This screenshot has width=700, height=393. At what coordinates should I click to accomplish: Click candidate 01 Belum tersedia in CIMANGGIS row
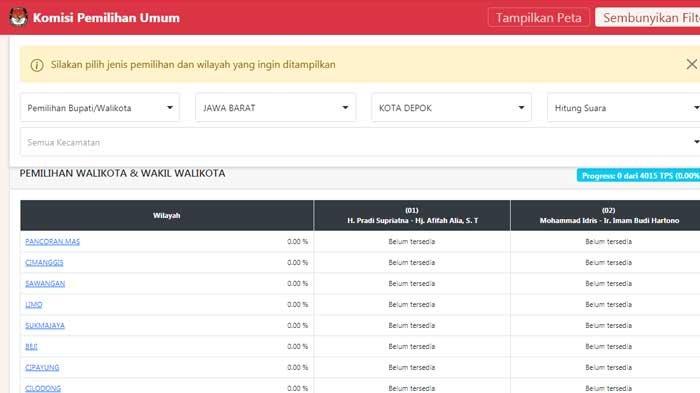tap(412, 263)
